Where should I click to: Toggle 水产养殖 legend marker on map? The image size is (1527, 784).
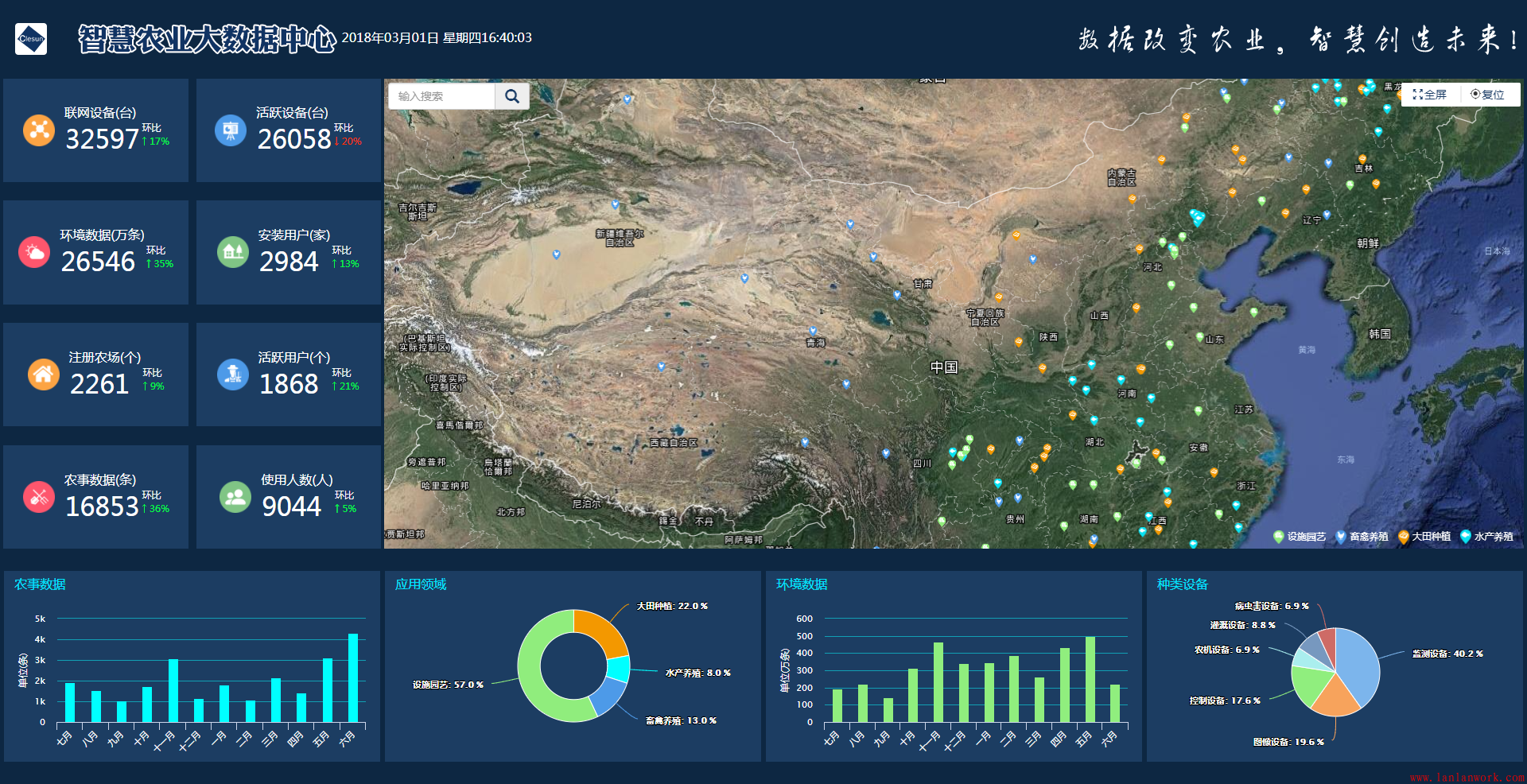(x=1487, y=537)
